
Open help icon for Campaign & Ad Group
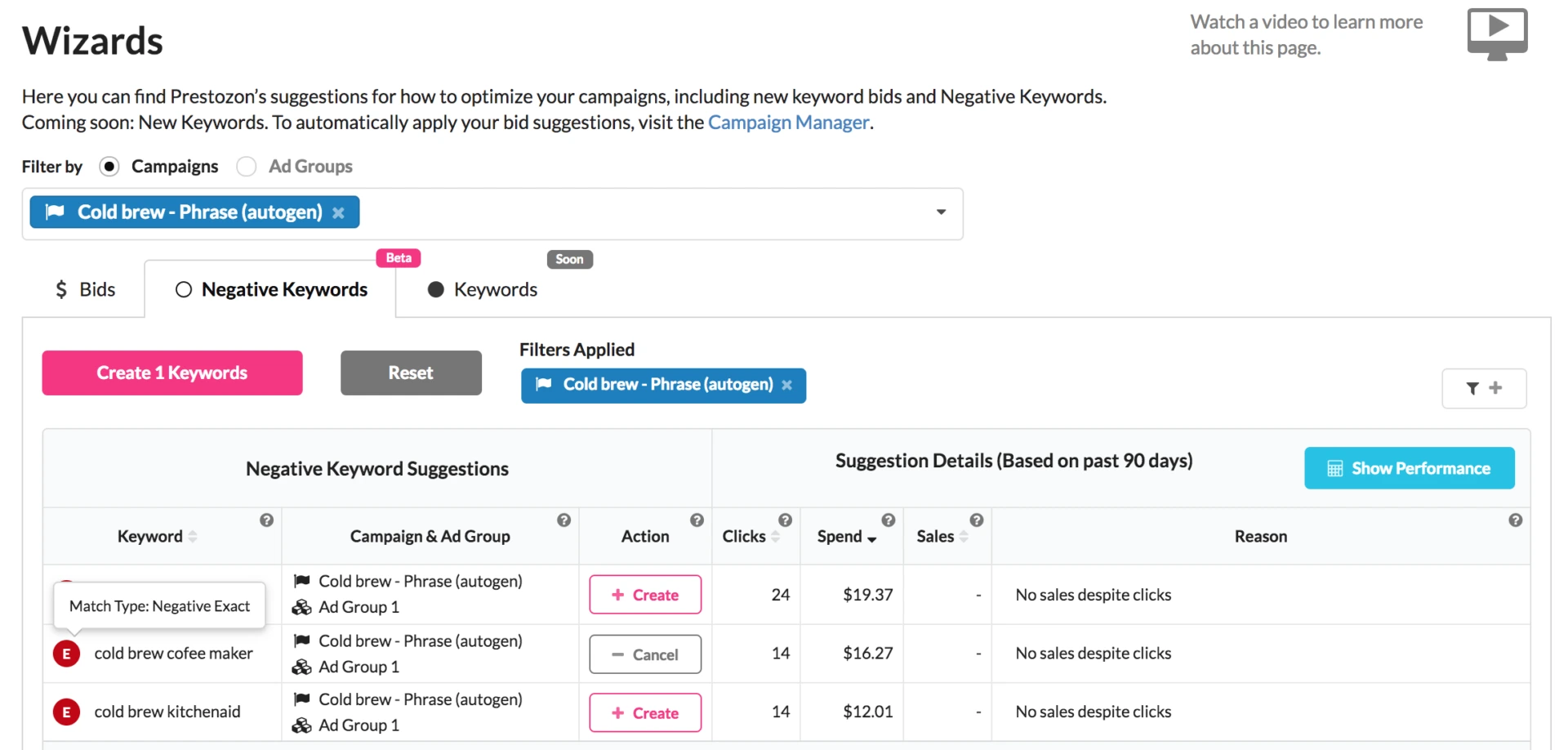click(563, 520)
